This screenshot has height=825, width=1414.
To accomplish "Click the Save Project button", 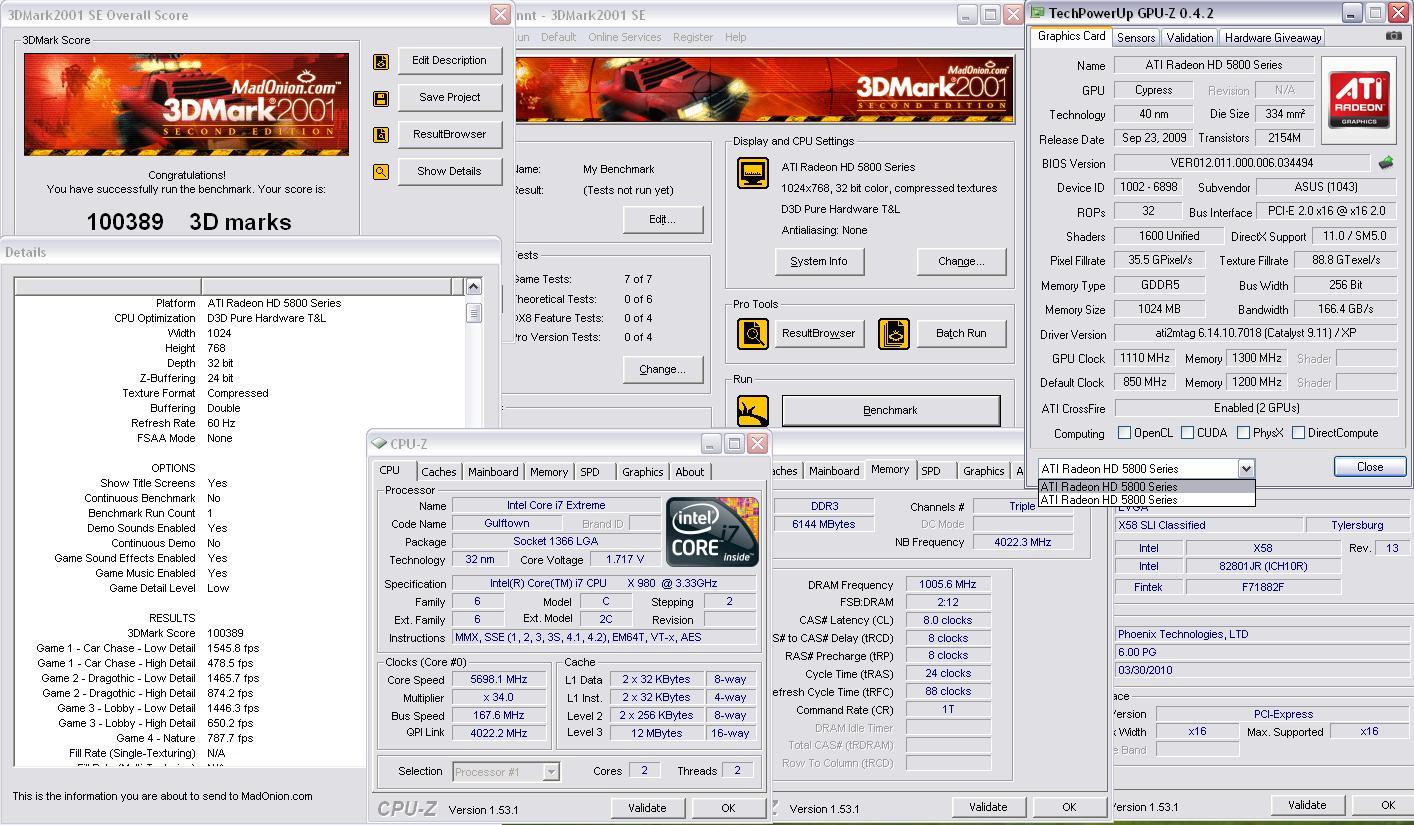I will coord(449,98).
